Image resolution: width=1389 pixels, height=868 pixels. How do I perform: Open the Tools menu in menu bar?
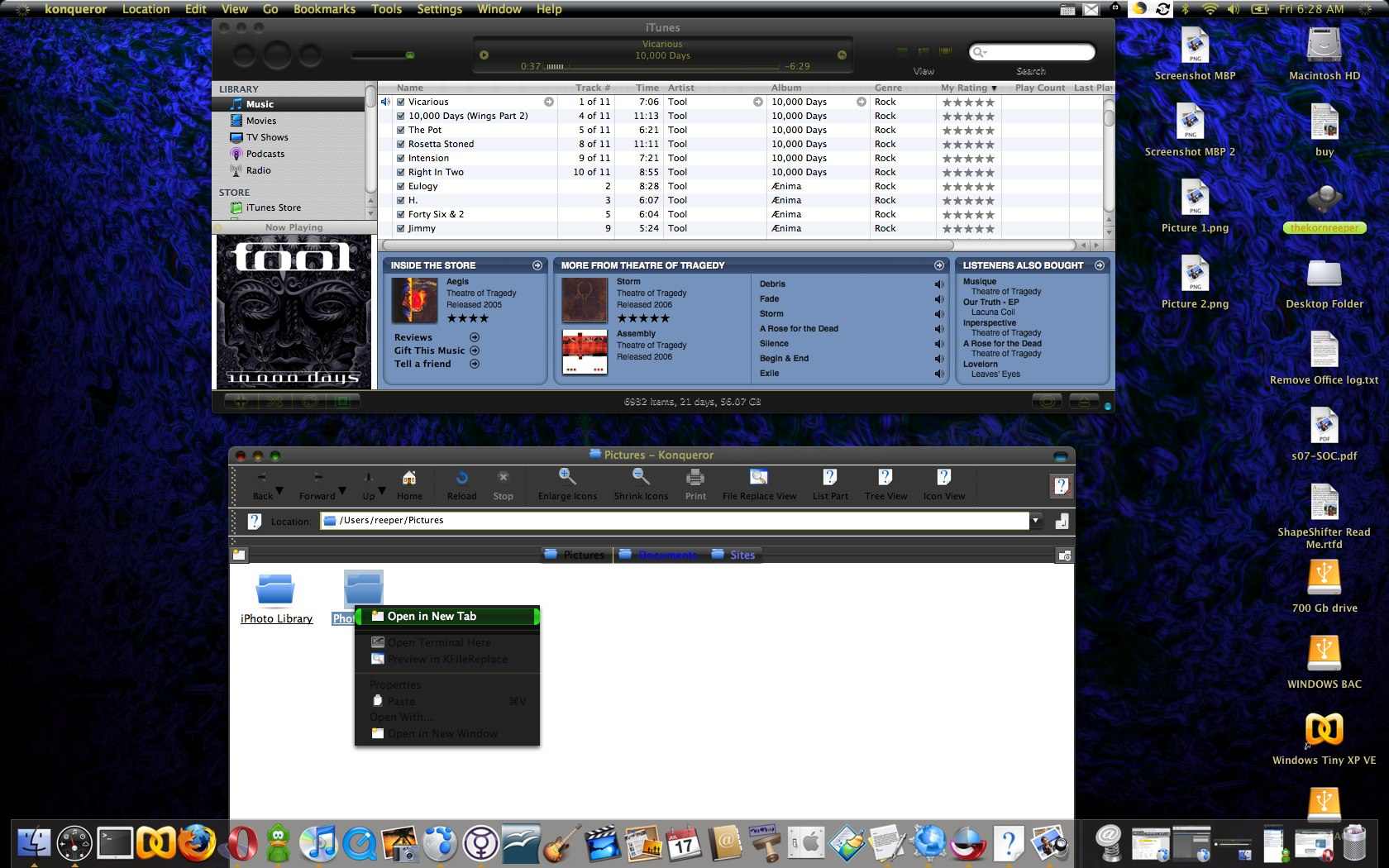coord(386,9)
